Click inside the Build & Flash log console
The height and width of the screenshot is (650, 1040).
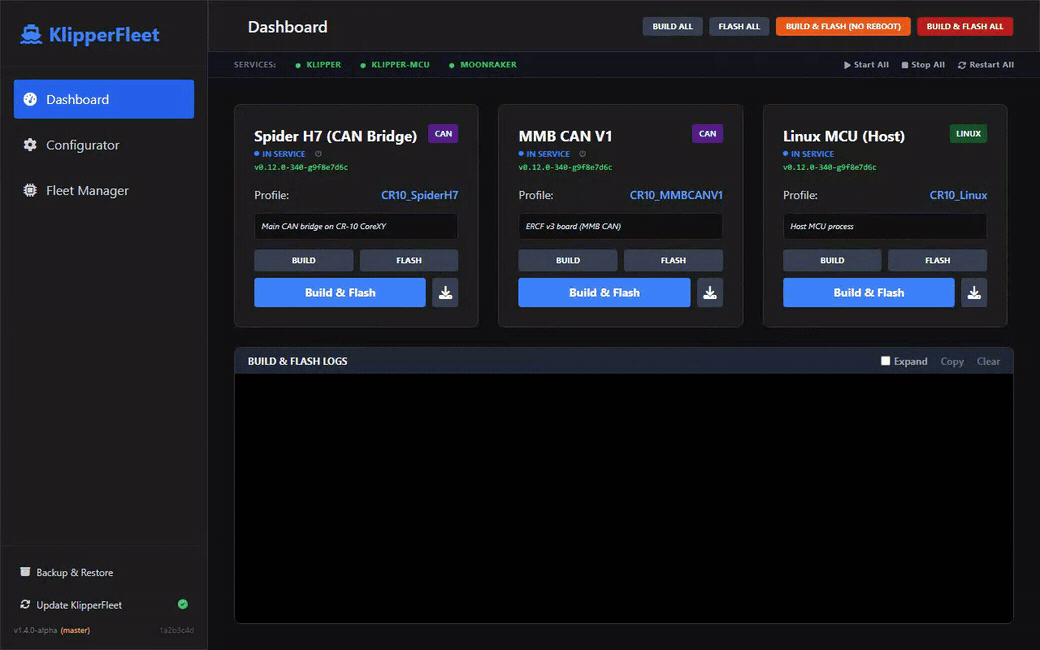[x=623, y=498]
